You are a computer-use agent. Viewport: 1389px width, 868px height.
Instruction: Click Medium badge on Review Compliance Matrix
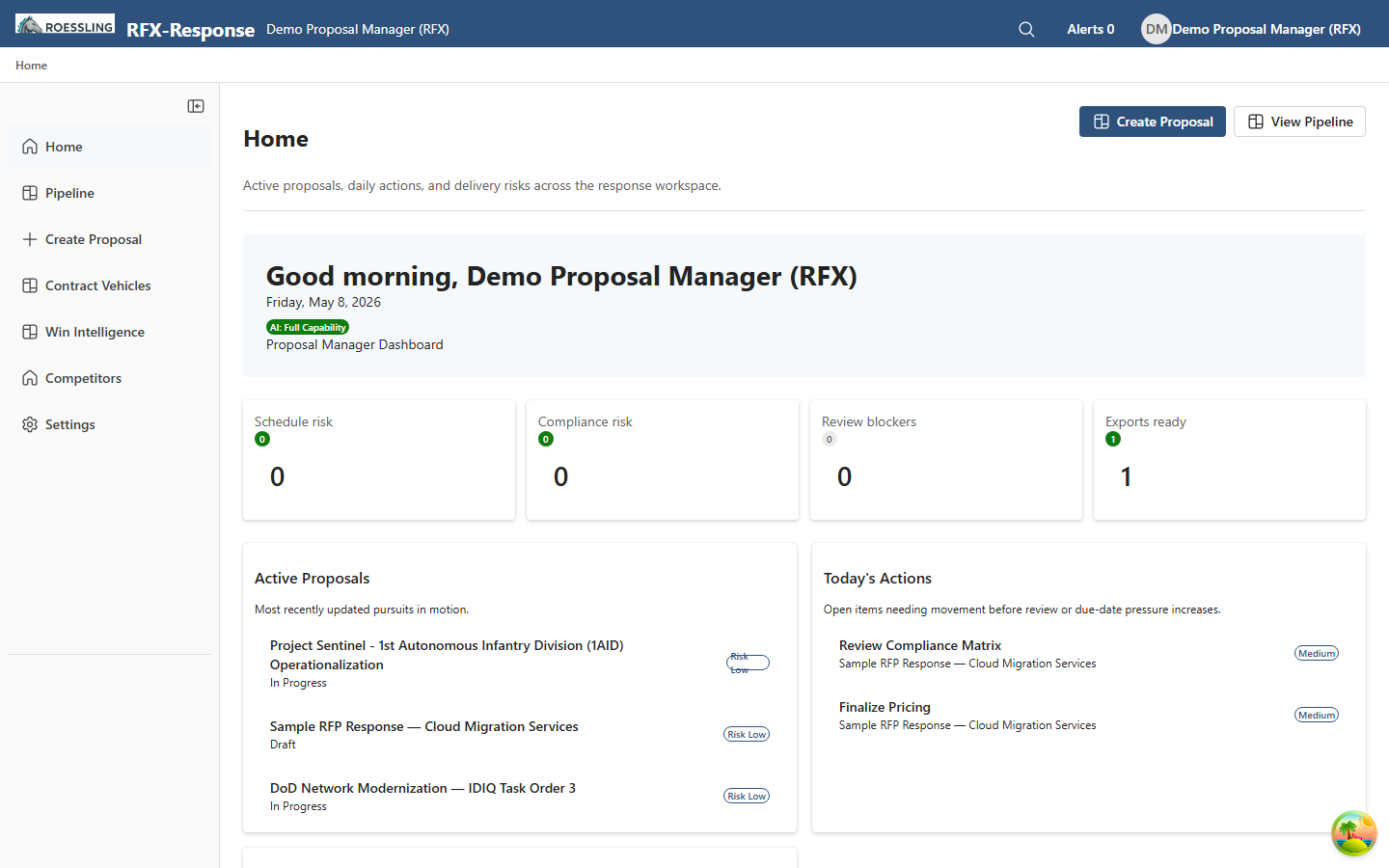[1317, 653]
